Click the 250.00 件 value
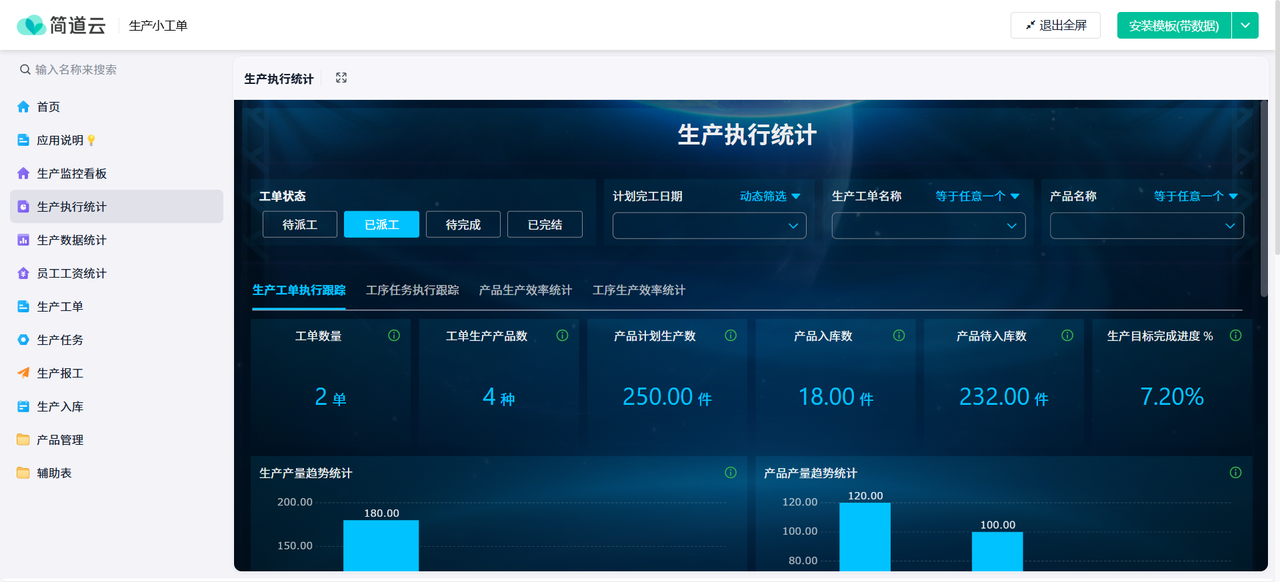This screenshot has height=582, width=1280. (x=667, y=397)
